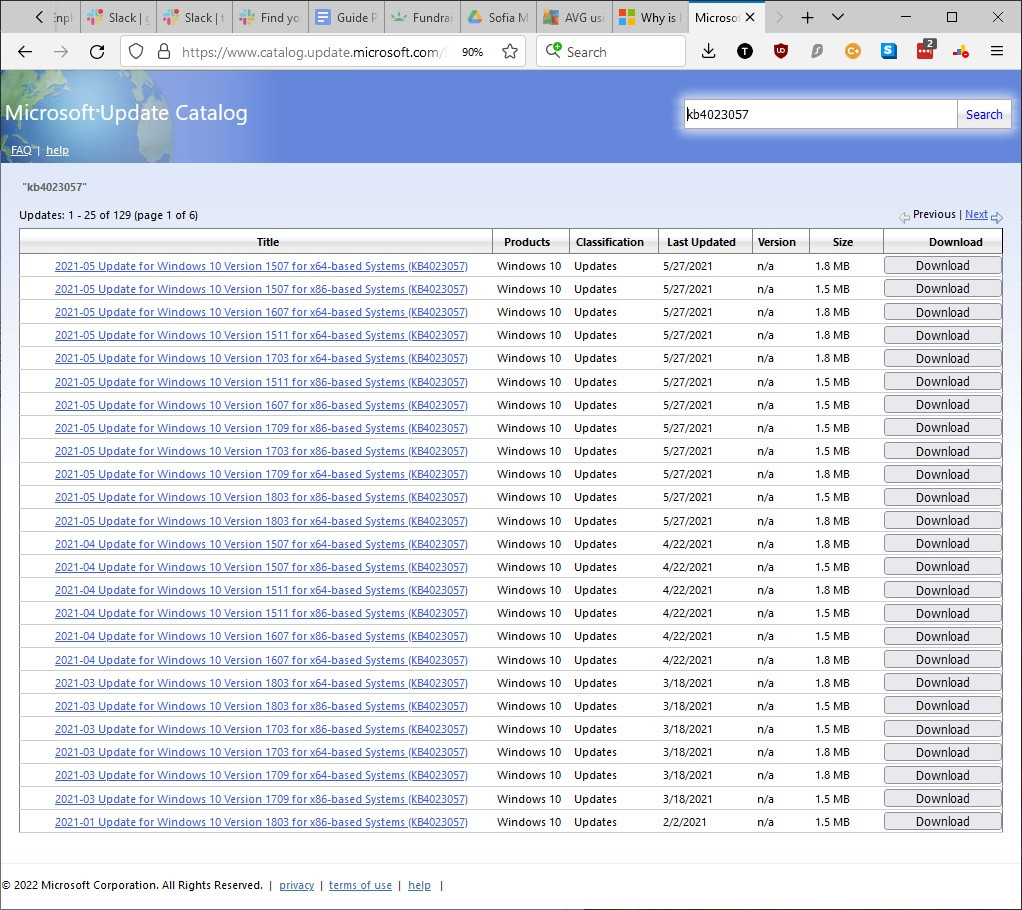Click the orange C+ extension icon
The image size is (1022, 910).
pyautogui.click(x=853, y=51)
